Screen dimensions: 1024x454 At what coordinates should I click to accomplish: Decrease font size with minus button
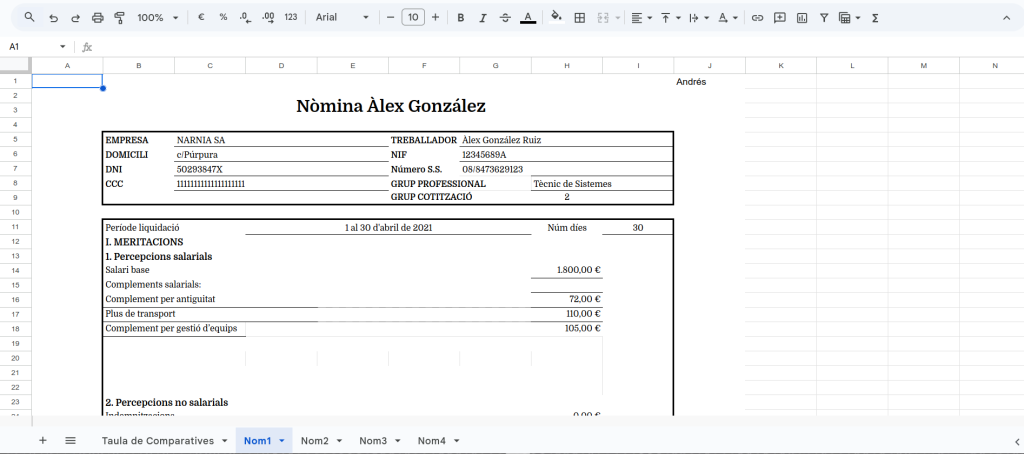(x=391, y=18)
